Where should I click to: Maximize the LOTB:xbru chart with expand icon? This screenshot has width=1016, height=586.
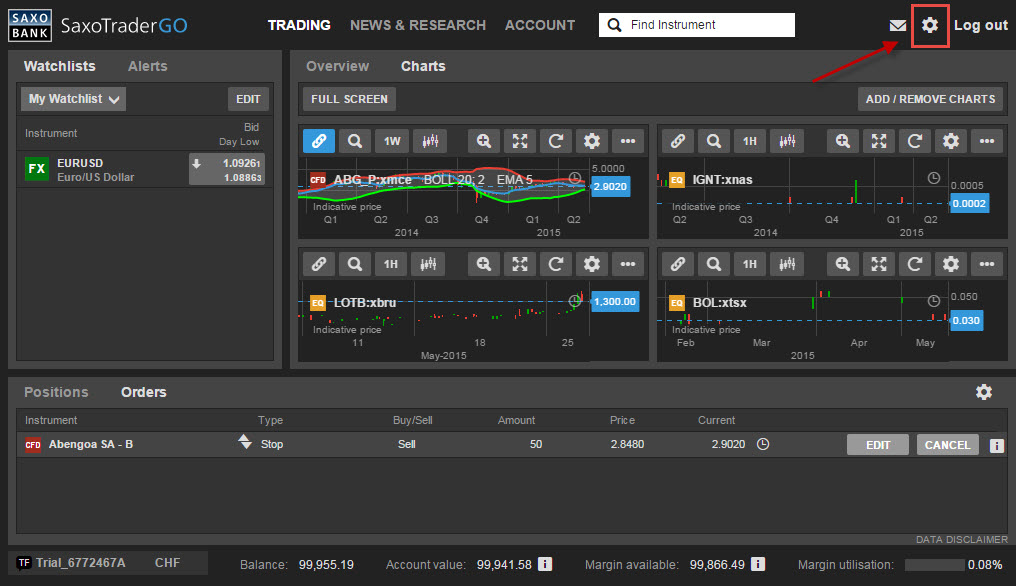coord(520,264)
